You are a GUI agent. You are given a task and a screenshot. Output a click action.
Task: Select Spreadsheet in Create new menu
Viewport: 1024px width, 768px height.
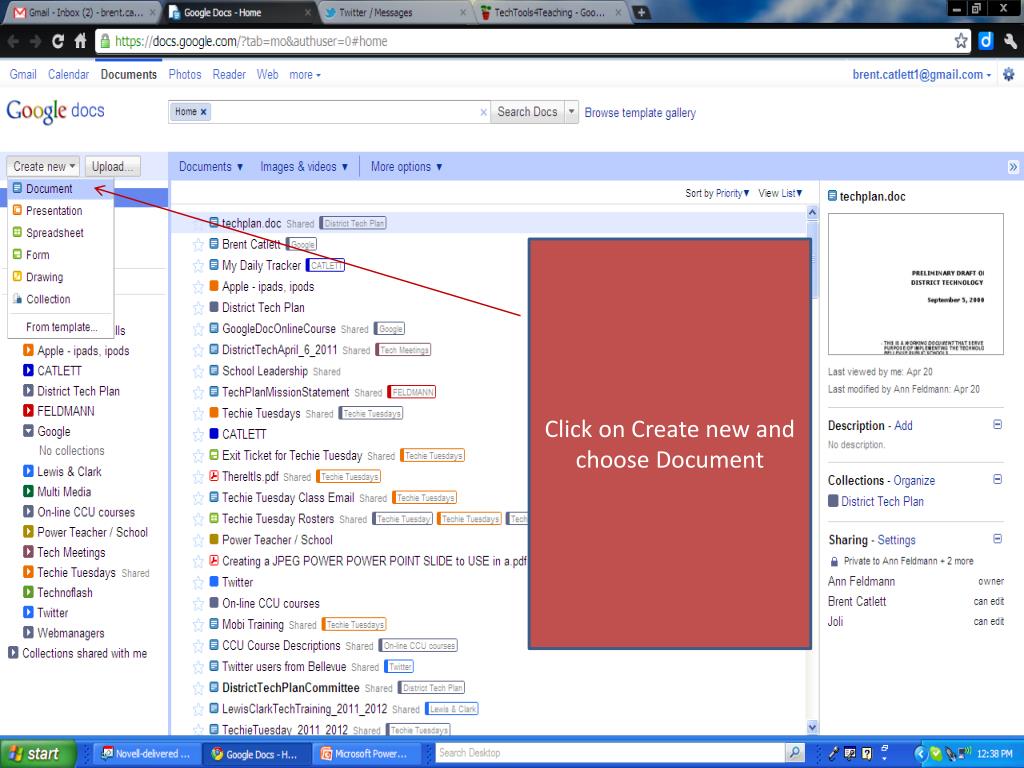(60, 233)
